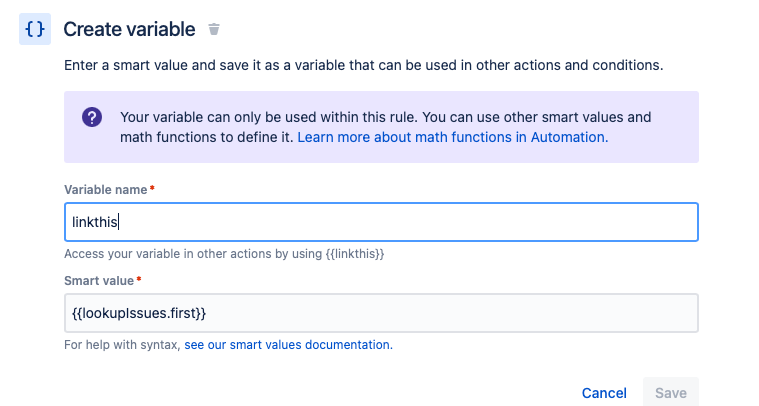
Task: Open Learn more about math functions link
Action: coord(452,136)
